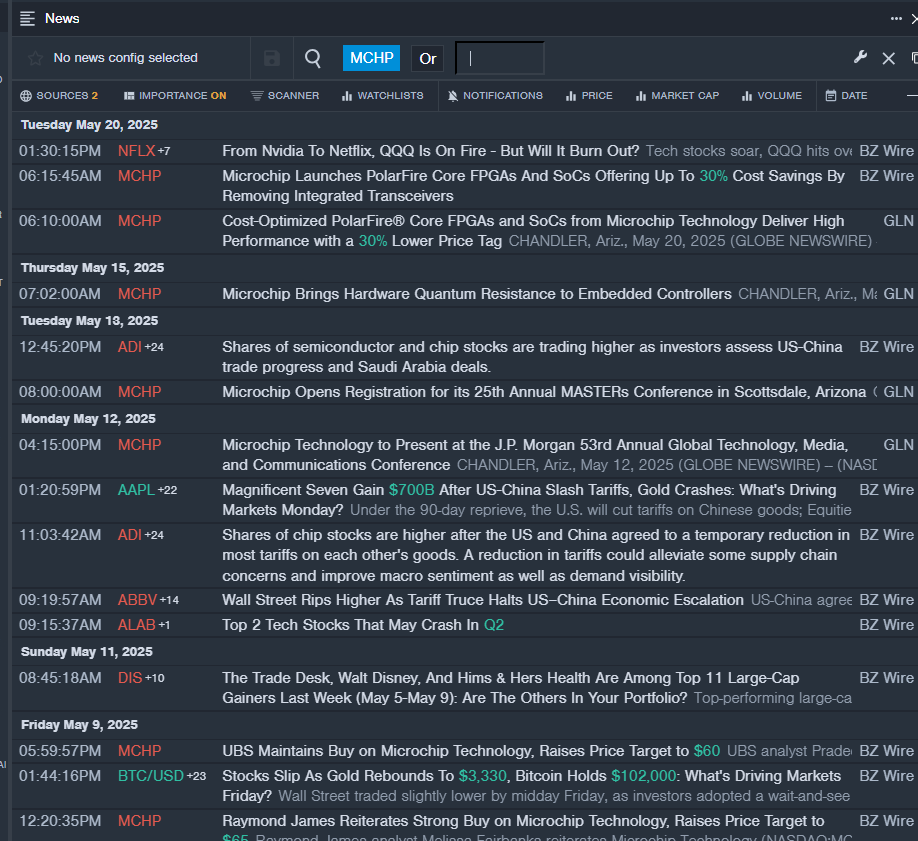The width and height of the screenshot is (918, 841).
Task: Click ADI ticker at 12:45:20PM row
Action: (x=129, y=347)
